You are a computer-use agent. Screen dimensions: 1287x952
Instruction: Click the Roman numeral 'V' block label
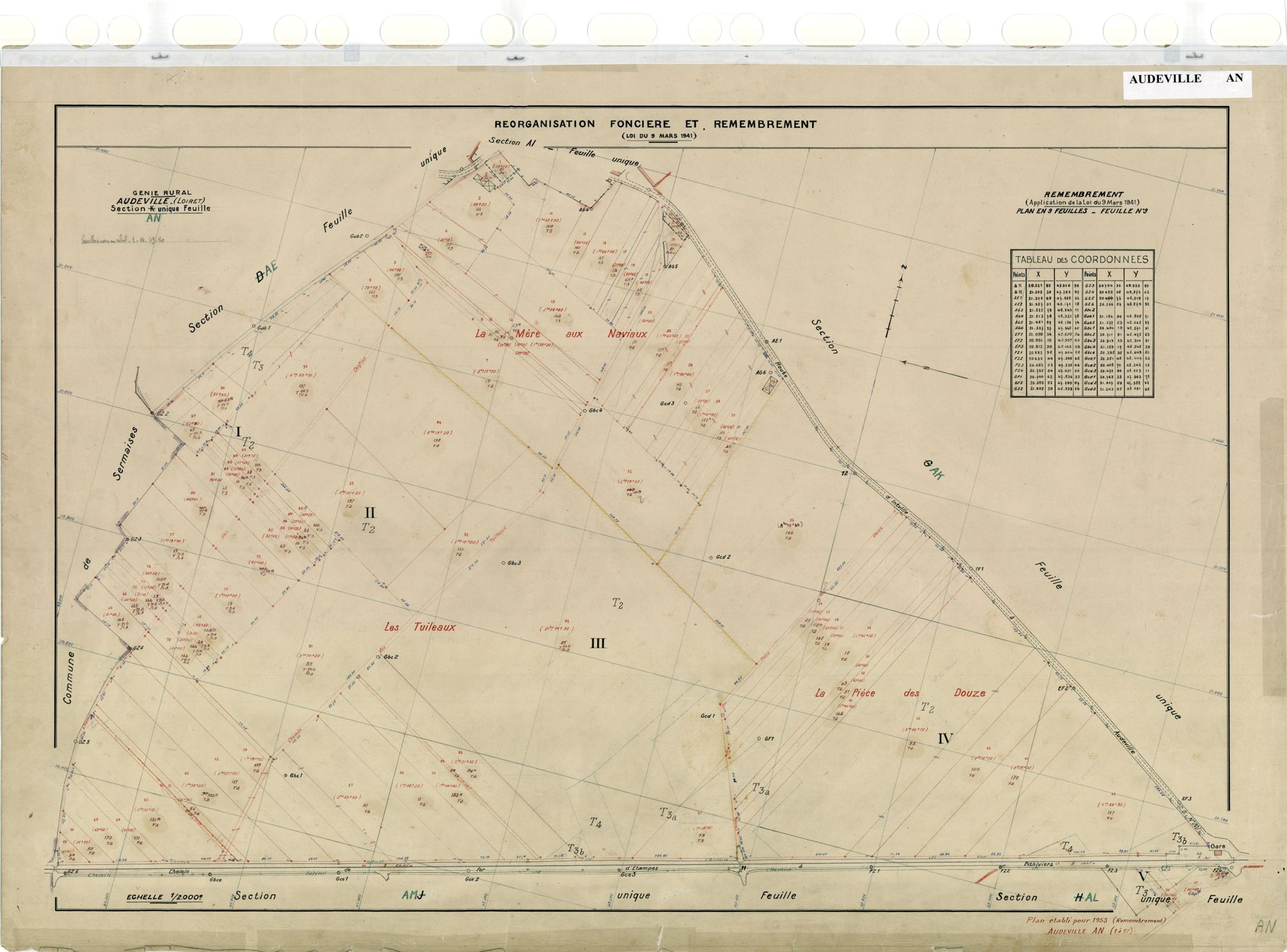click(x=1142, y=877)
